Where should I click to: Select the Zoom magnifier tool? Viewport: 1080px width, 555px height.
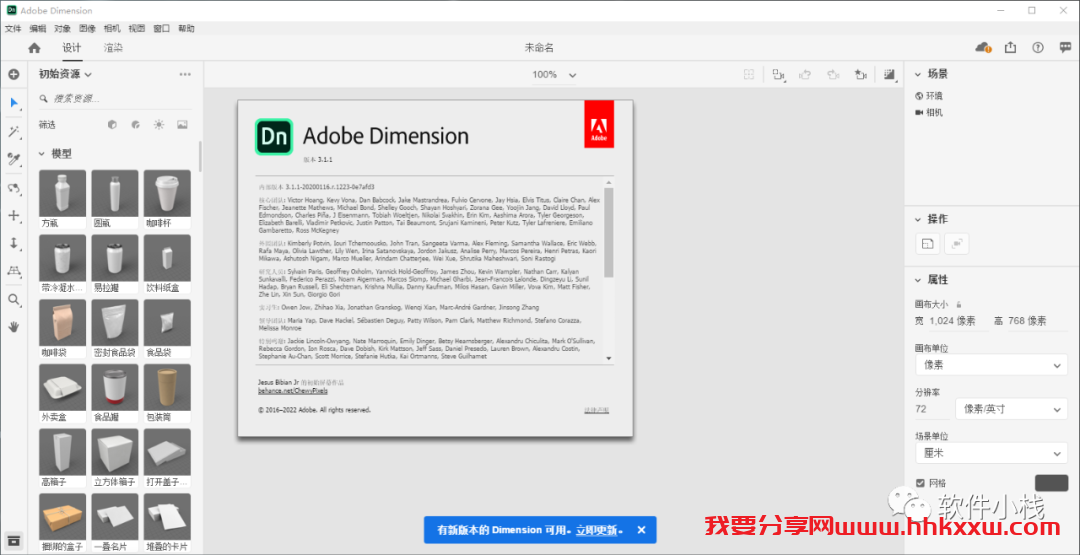pos(13,300)
